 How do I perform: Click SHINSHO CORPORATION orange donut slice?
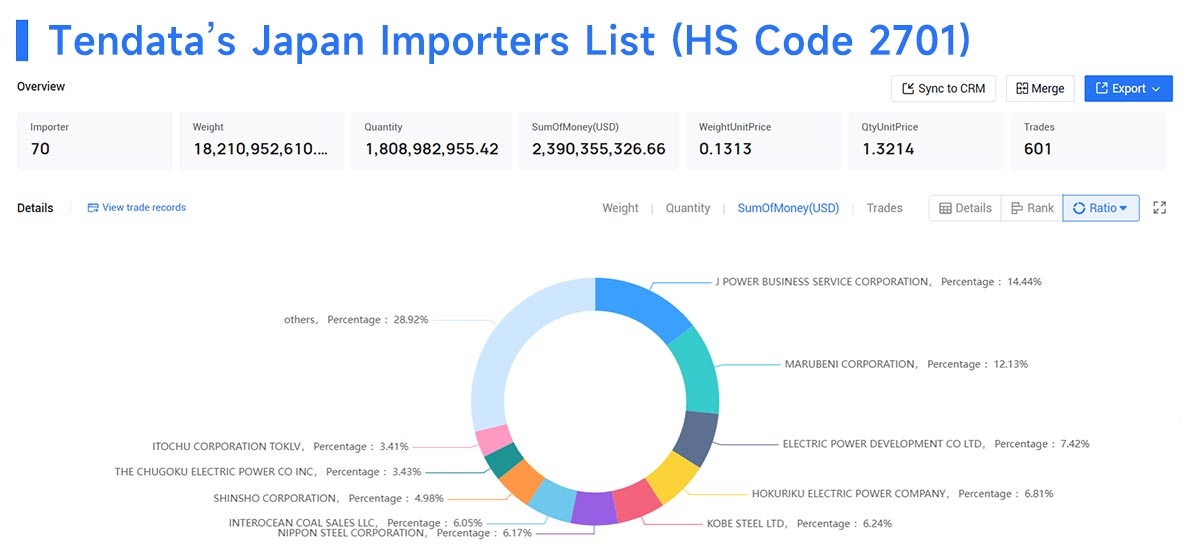[x=521, y=481]
